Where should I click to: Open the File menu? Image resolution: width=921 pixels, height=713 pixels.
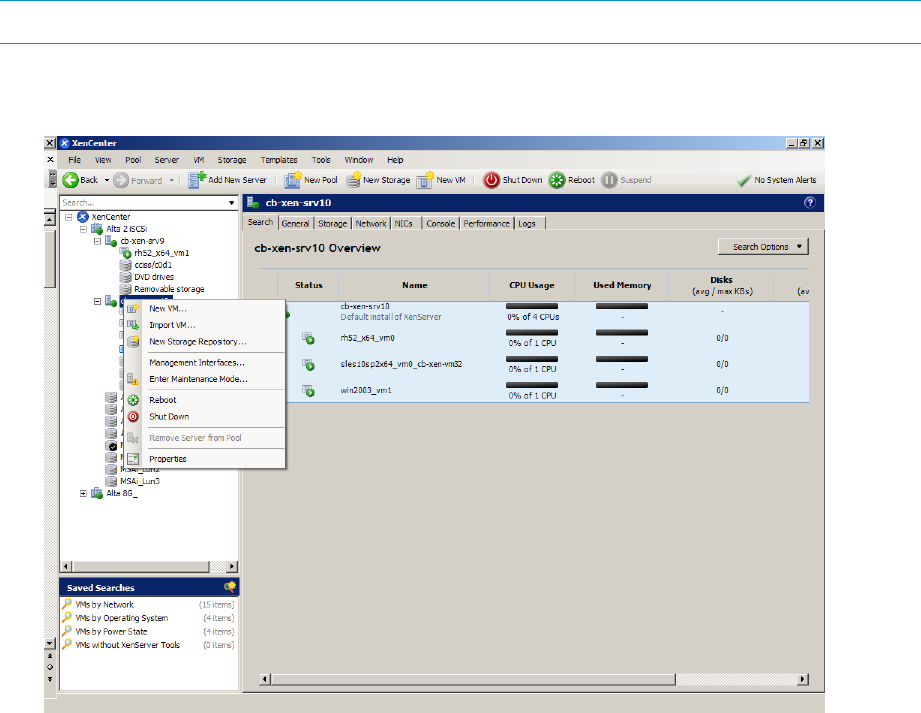pos(75,160)
